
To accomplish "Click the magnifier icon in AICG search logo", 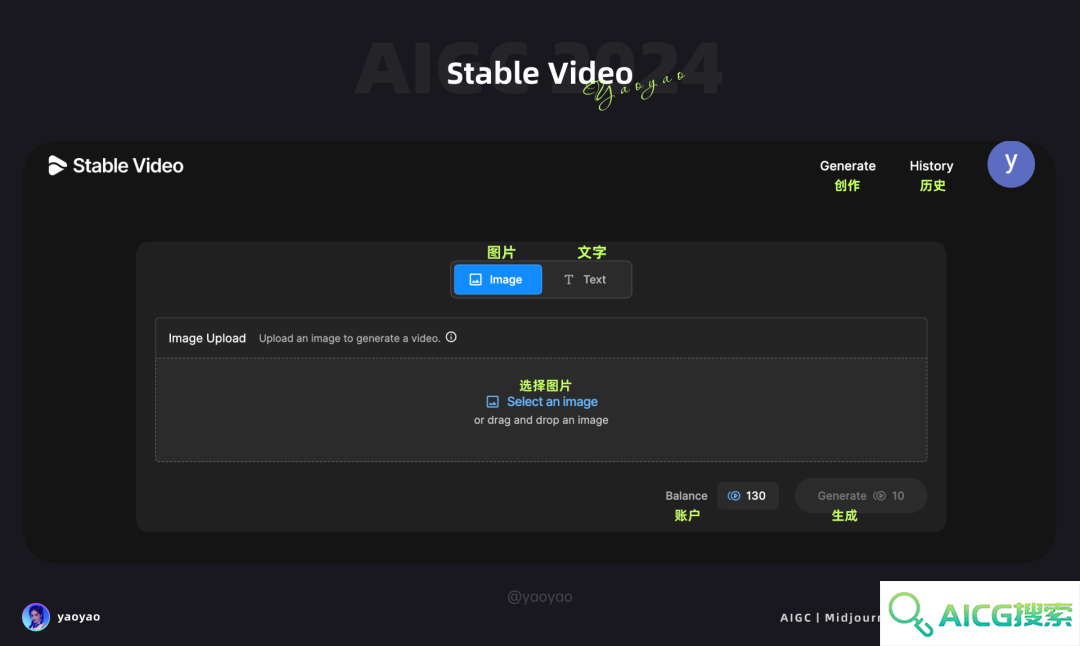I will (x=911, y=613).
